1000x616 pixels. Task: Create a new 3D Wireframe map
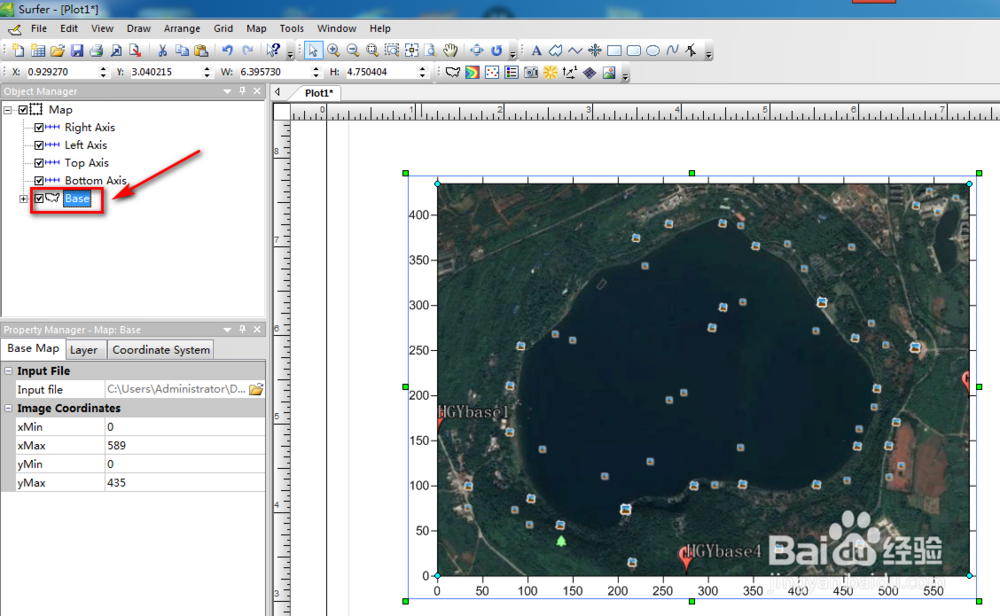(589, 72)
